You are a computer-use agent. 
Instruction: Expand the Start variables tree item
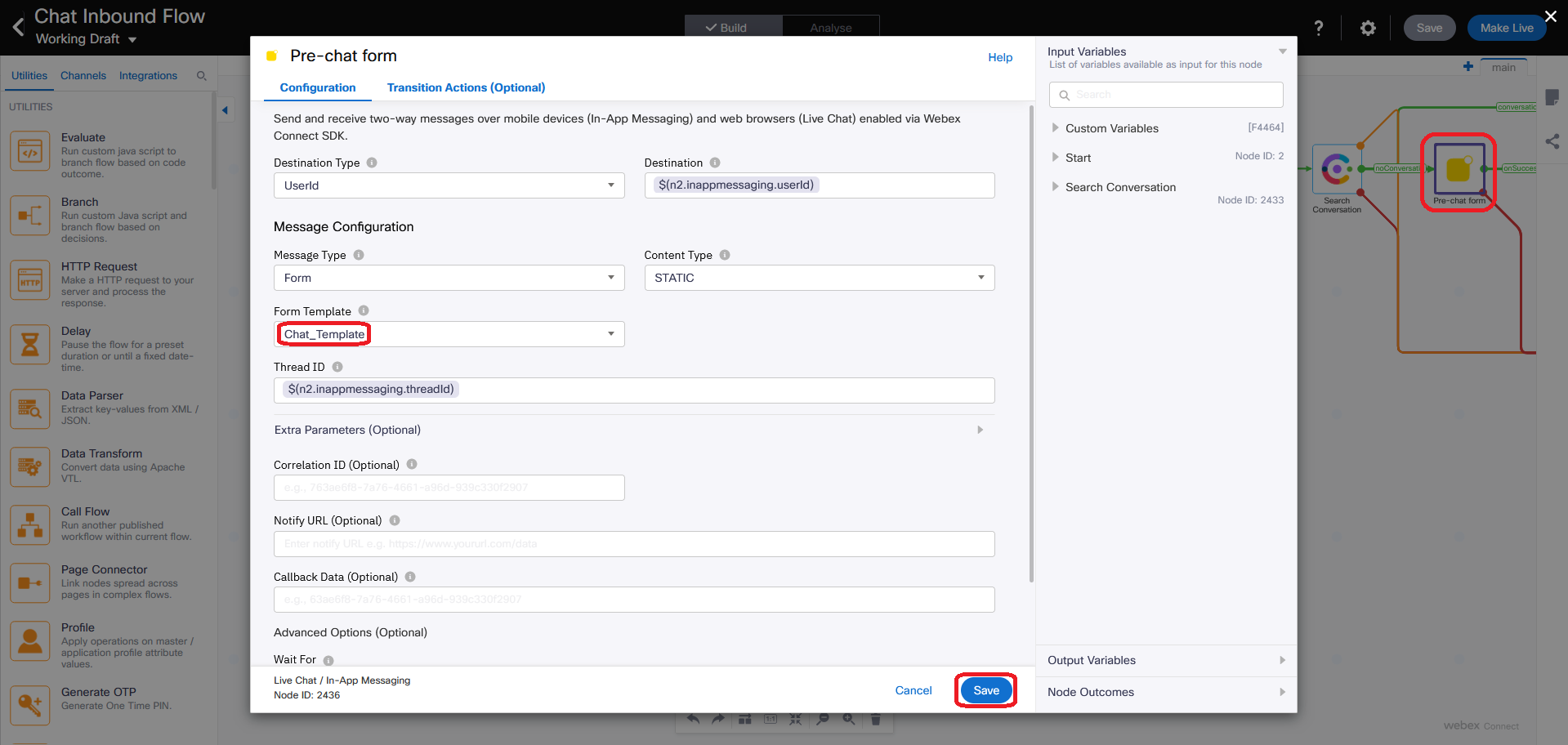coord(1055,158)
